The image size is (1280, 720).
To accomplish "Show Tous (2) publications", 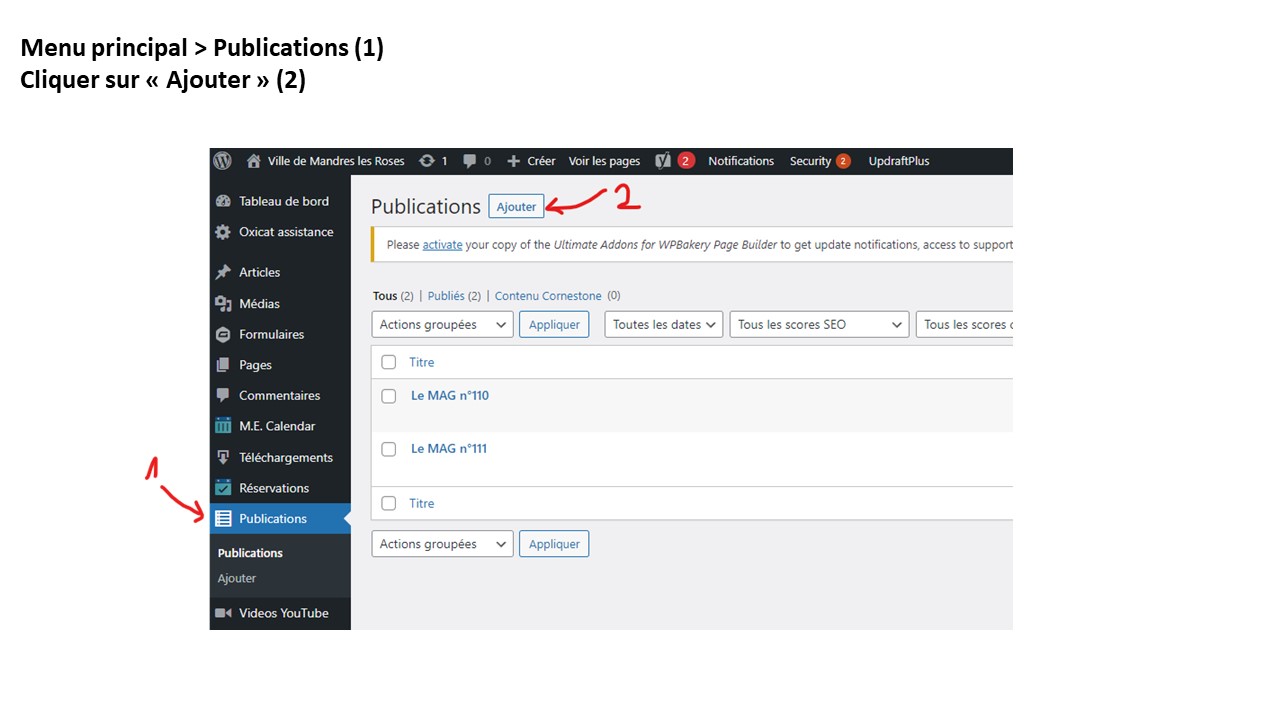I will 393,296.
